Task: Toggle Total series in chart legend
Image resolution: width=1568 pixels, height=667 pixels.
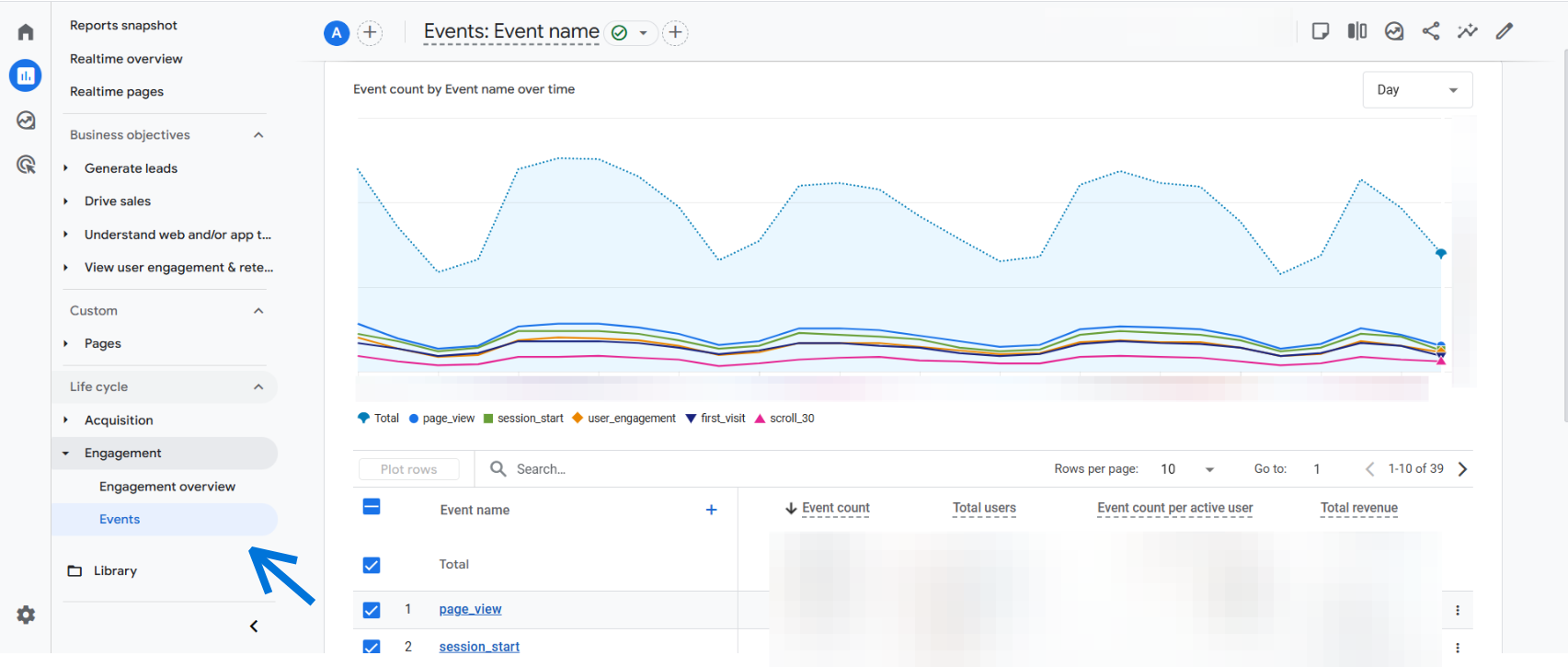Action: (378, 418)
